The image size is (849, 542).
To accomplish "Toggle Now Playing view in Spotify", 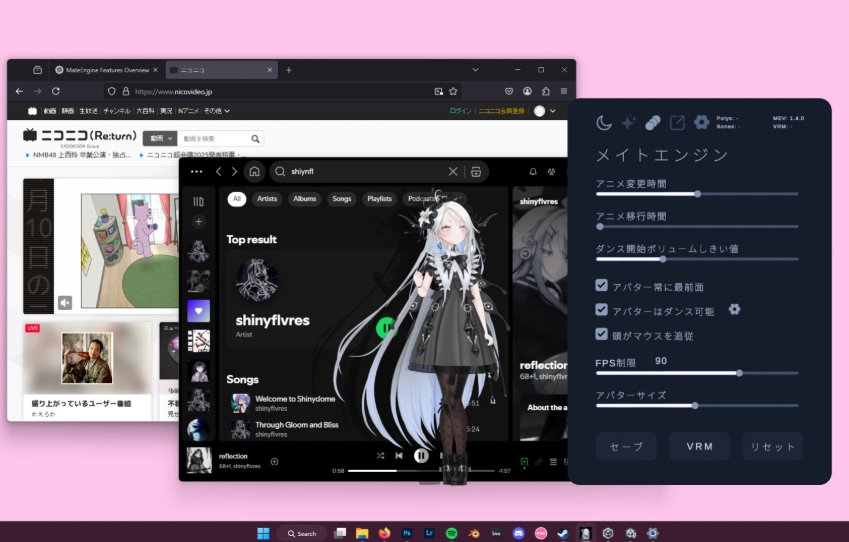I will [x=524, y=462].
